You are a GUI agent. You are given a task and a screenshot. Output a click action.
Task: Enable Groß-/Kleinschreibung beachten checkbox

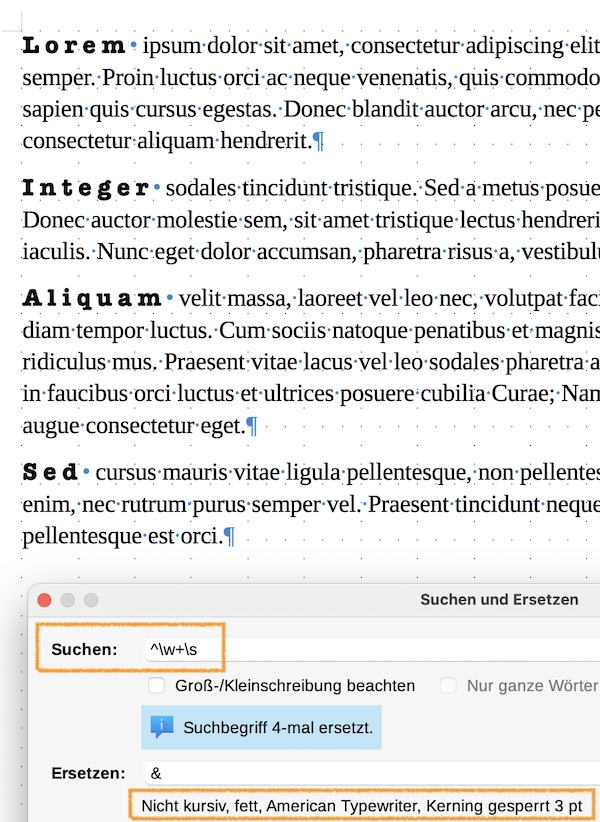tap(156, 686)
